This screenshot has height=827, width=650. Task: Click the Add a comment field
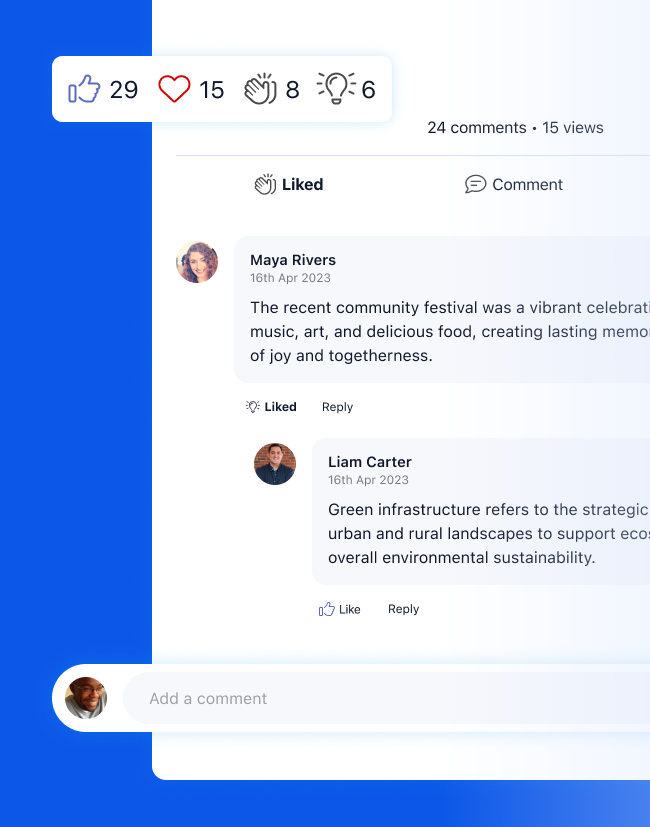[x=300, y=698]
